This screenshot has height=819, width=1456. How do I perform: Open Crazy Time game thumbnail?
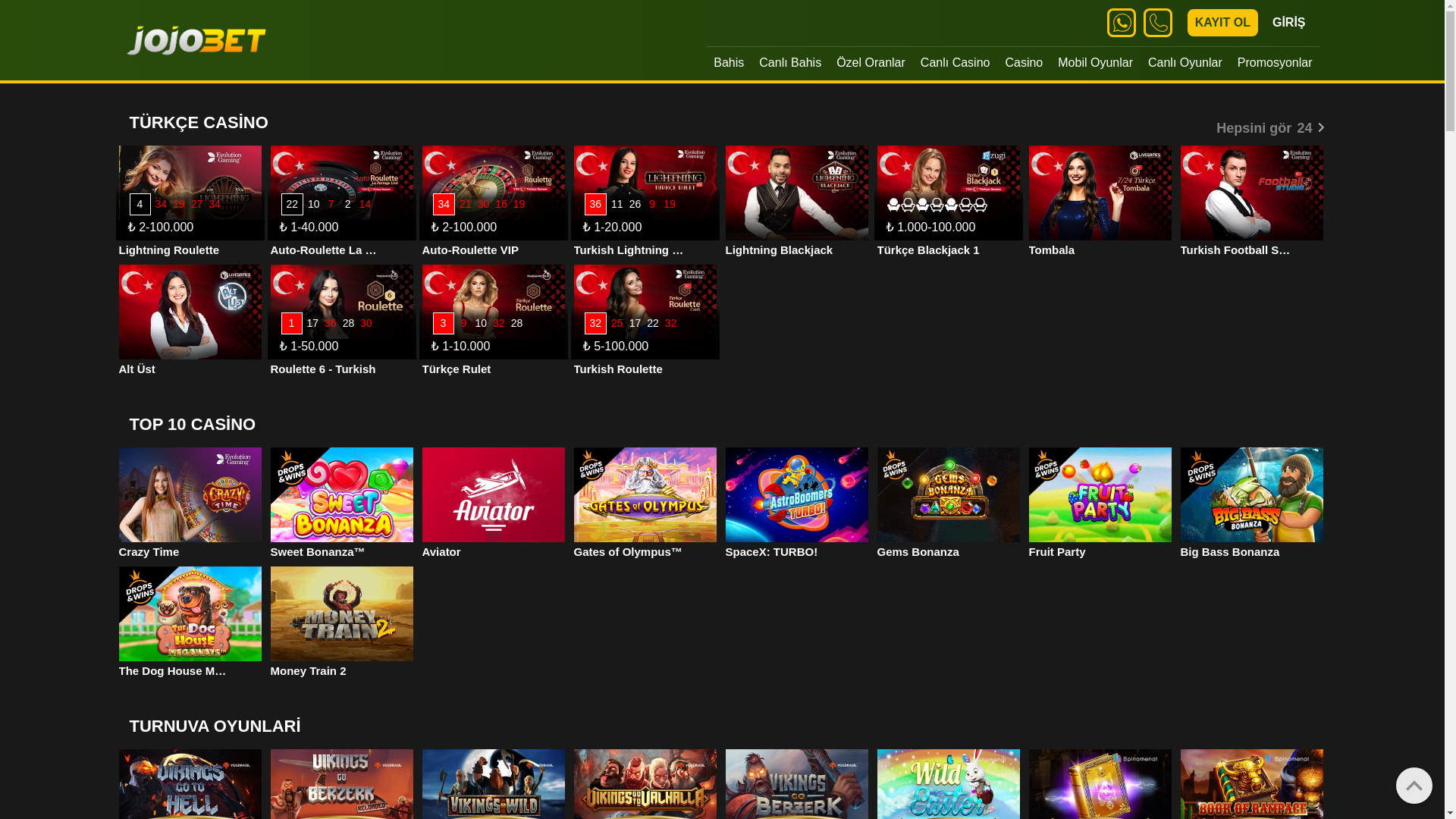pos(190,494)
